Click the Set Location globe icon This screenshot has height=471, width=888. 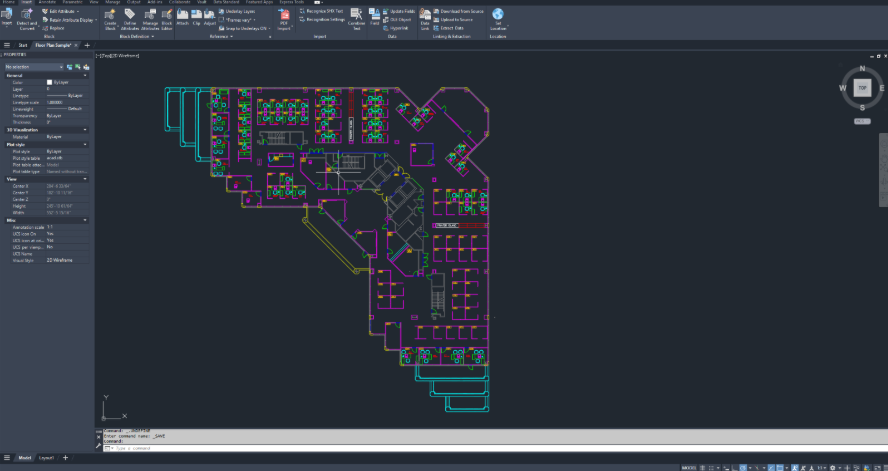point(498,14)
